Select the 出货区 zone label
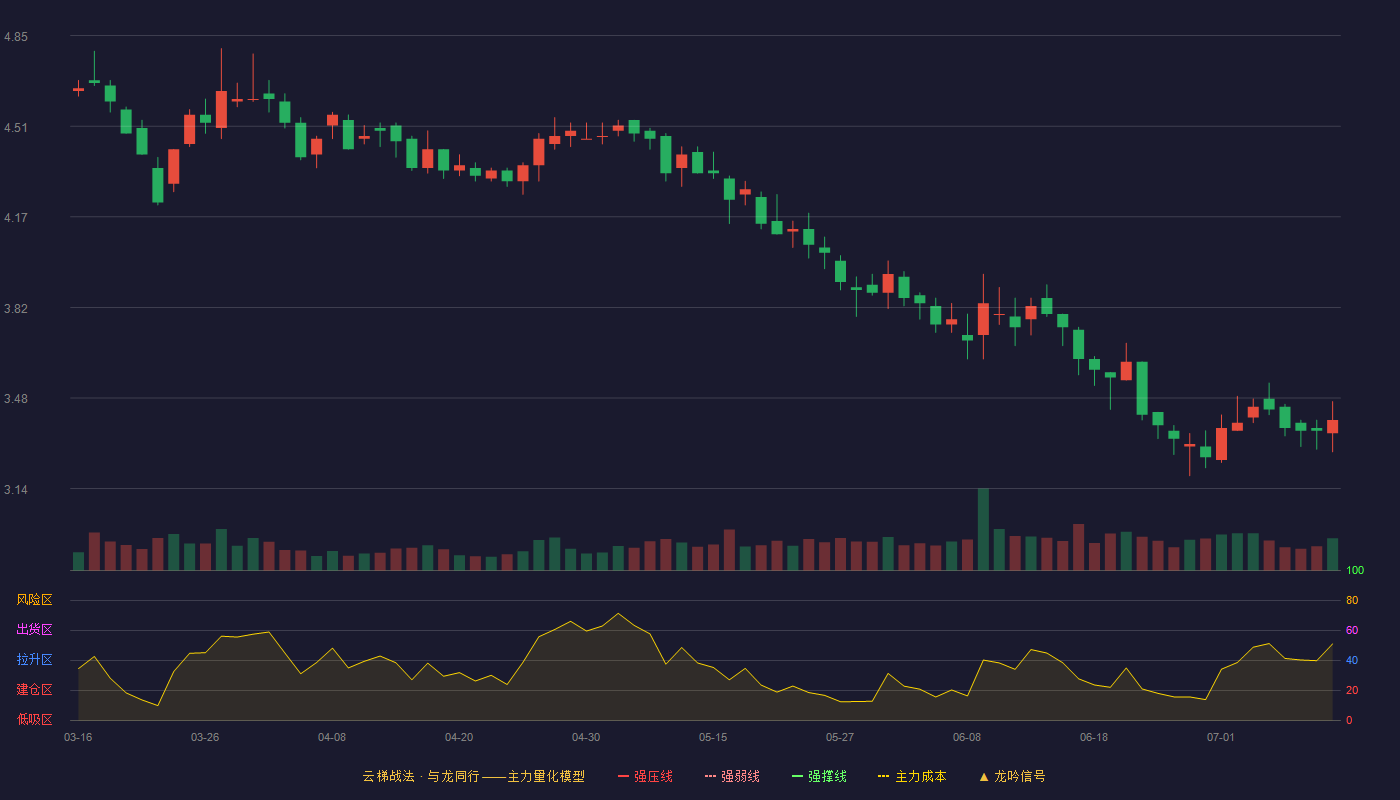The width and height of the screenshot is (1400, 800). [35, 630]
